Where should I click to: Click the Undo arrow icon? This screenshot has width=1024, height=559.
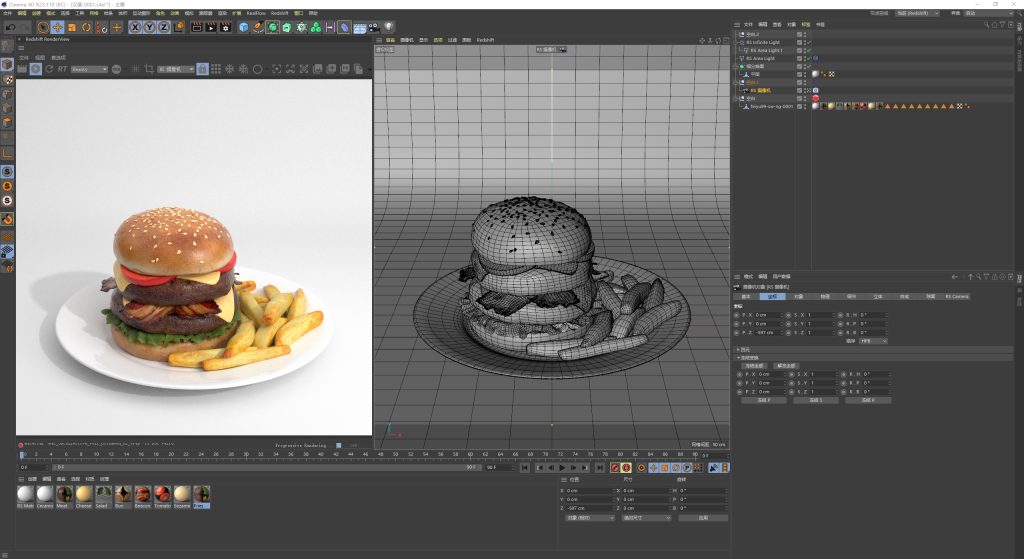click(x=10, y=27)
